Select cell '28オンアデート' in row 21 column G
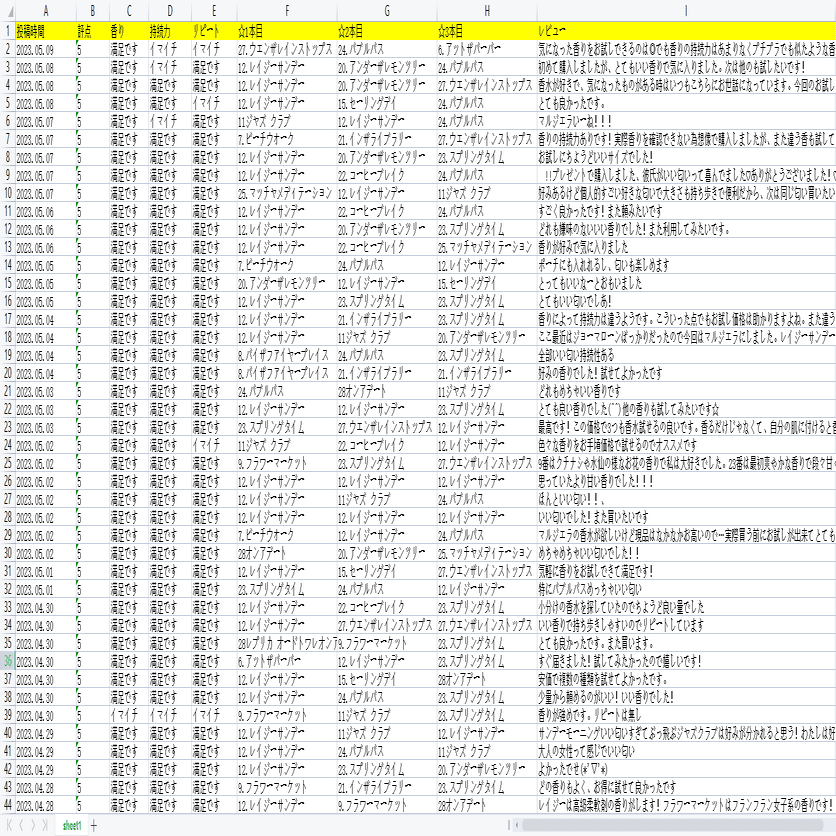 click(x=387, y=391)
